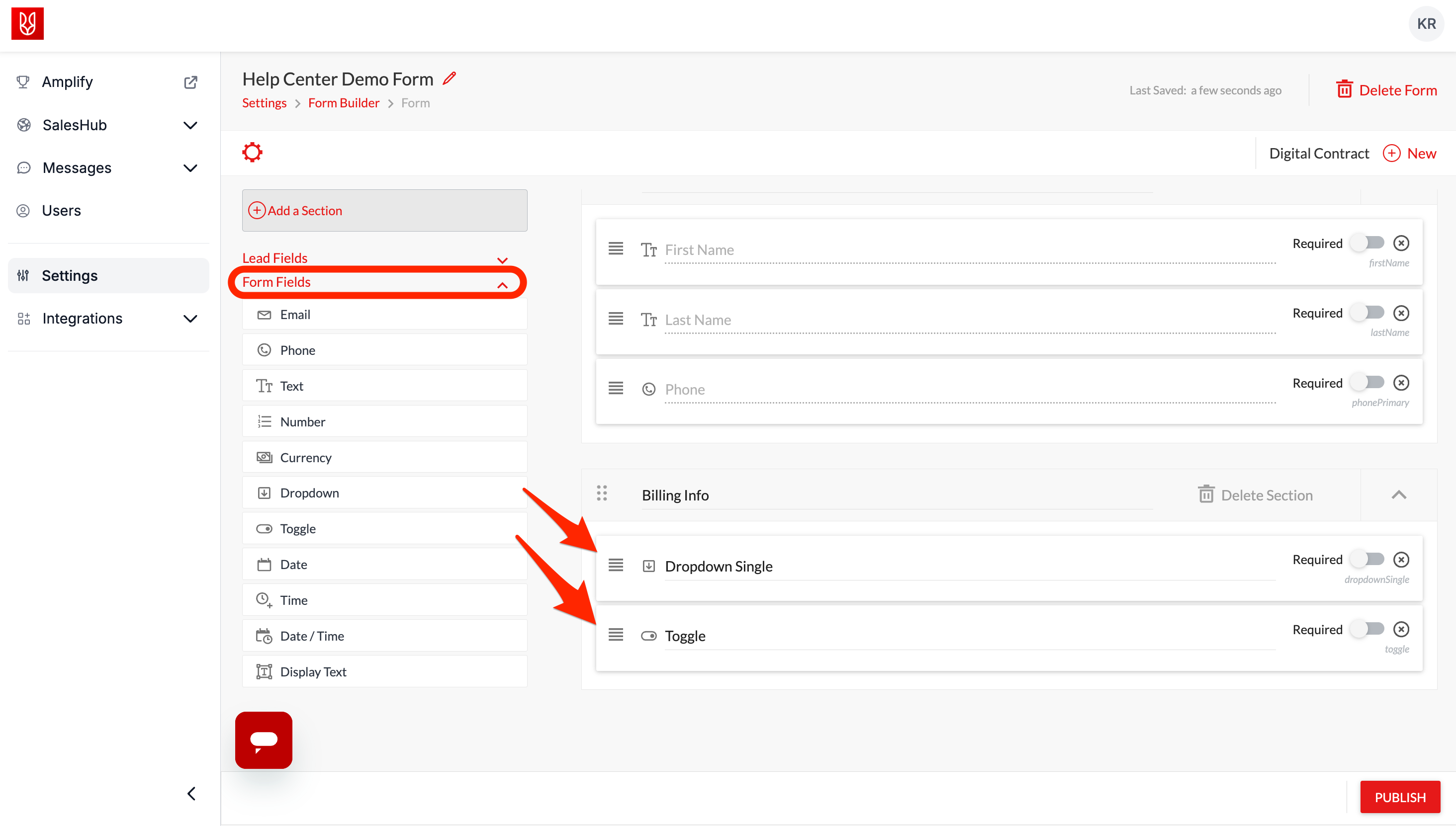Enable Required for Dropdown Single field
Viewport: 1456px width, 826px height.
[1368, 560]
